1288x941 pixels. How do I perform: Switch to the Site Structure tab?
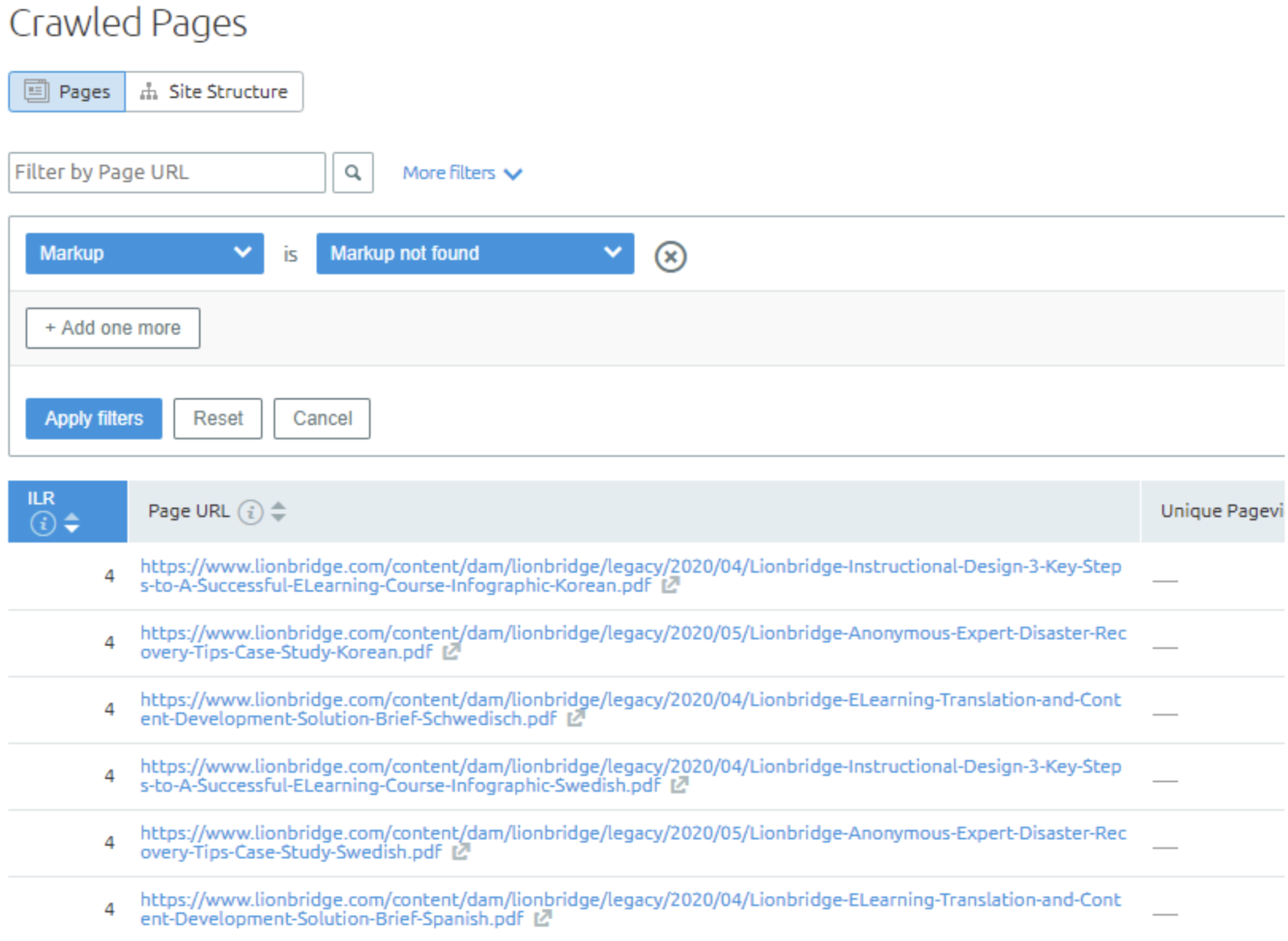point(214,92)
